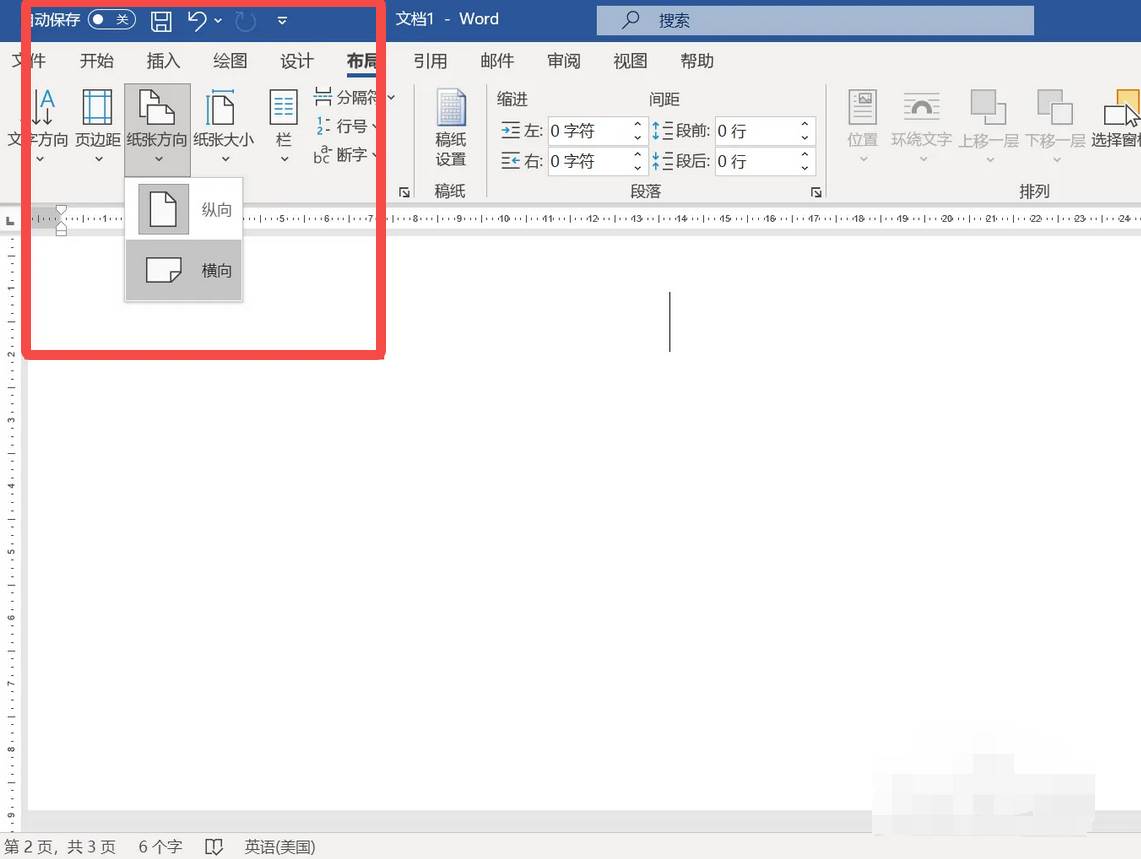This screenshot has height=859, width=1141.
Task: Open the 引用 tab
Action: click(x=430, y=61)
